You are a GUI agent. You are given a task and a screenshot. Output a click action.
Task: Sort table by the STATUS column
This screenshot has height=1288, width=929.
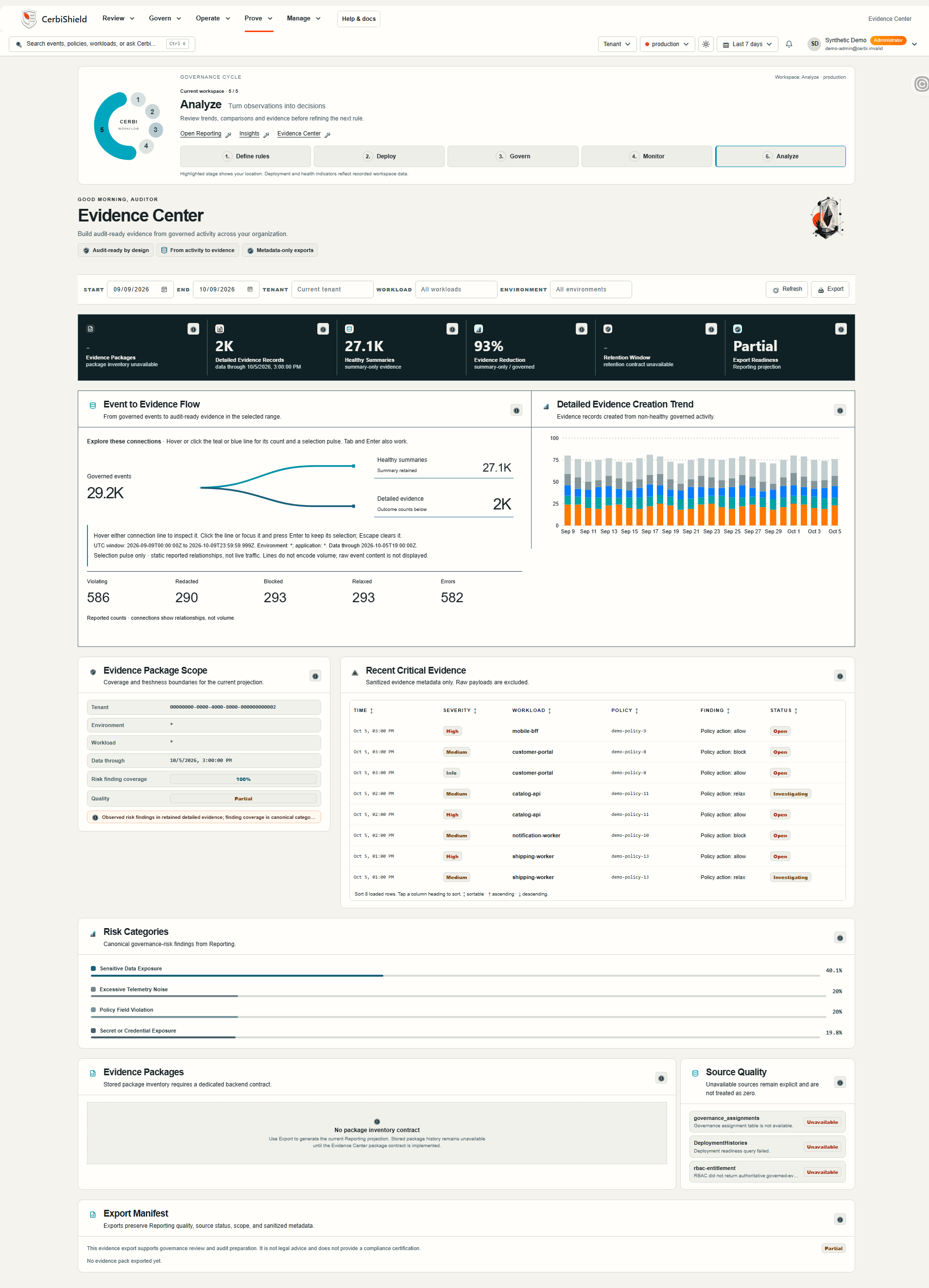[x=784, y=711]
